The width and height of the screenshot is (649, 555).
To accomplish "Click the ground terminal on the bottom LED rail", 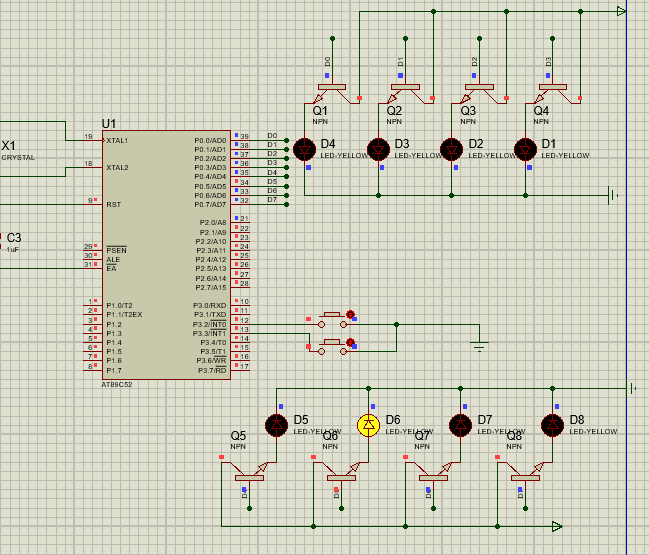I will point(632,389).
